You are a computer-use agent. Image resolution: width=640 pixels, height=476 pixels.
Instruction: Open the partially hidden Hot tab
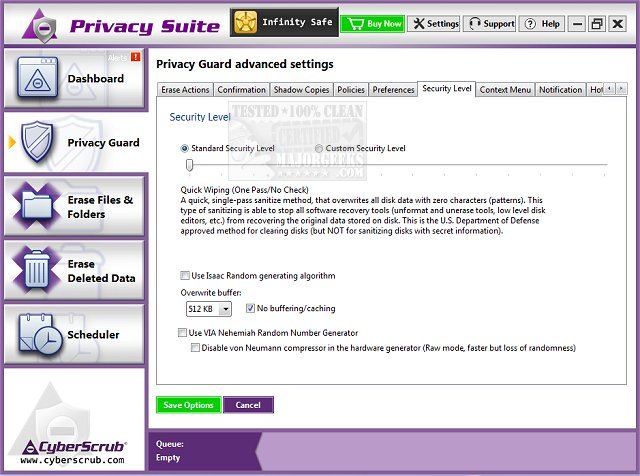(596, 90)
